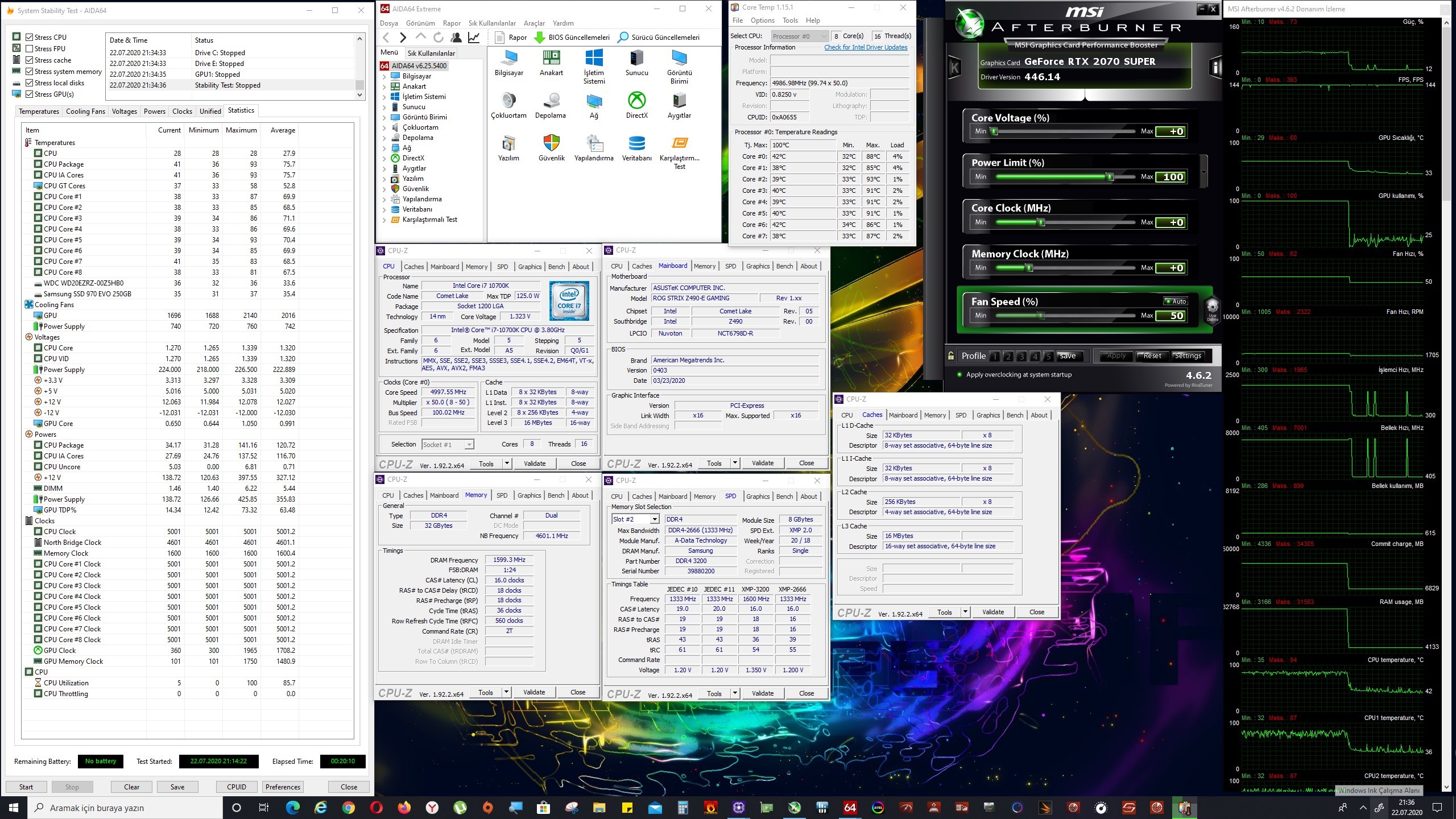1456x819 pixels.
Task: Open the Çokluortam speaker icon
Action: coord(508,105)
